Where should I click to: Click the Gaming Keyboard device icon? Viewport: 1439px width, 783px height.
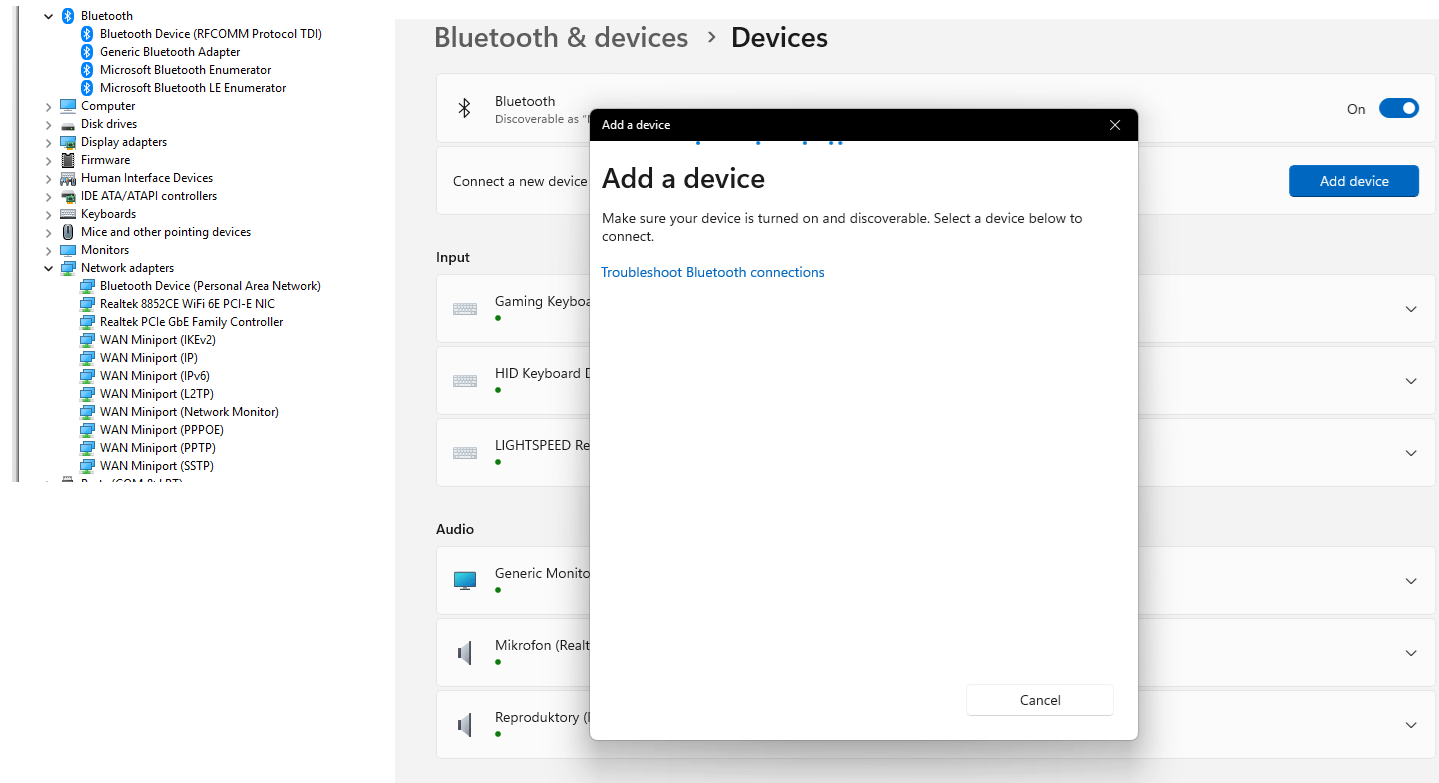click(x=465, y=309)
